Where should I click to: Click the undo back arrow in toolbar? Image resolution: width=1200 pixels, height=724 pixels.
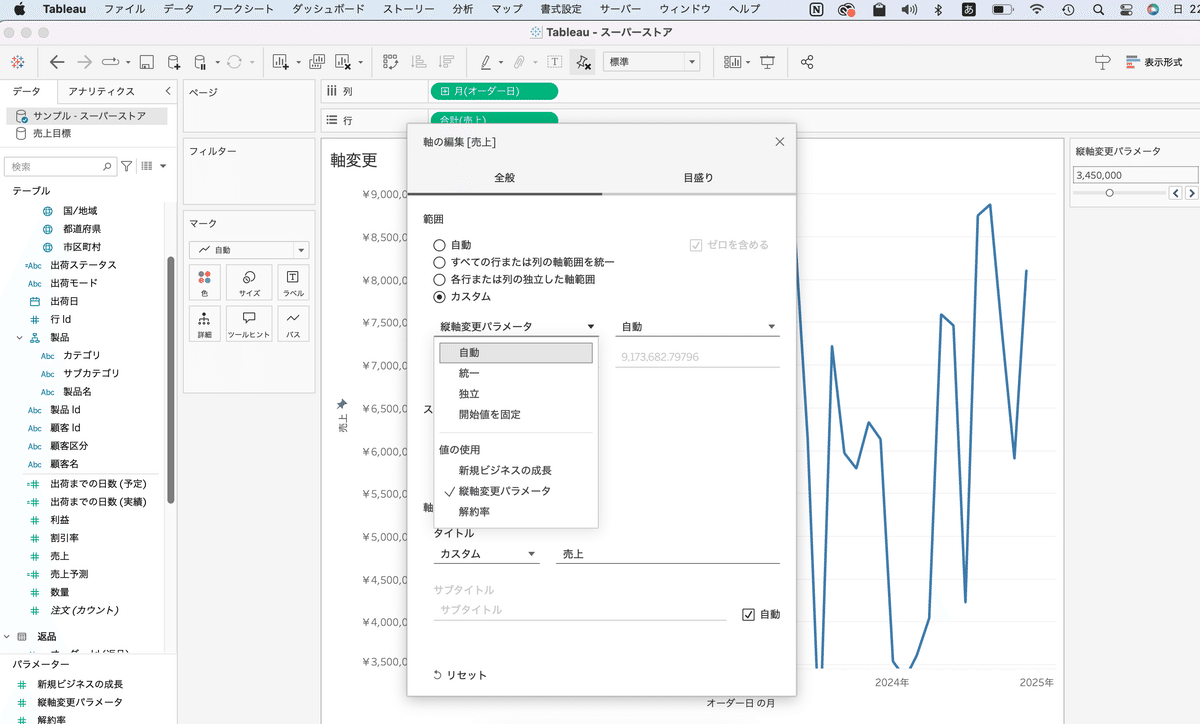pos(57,62)
